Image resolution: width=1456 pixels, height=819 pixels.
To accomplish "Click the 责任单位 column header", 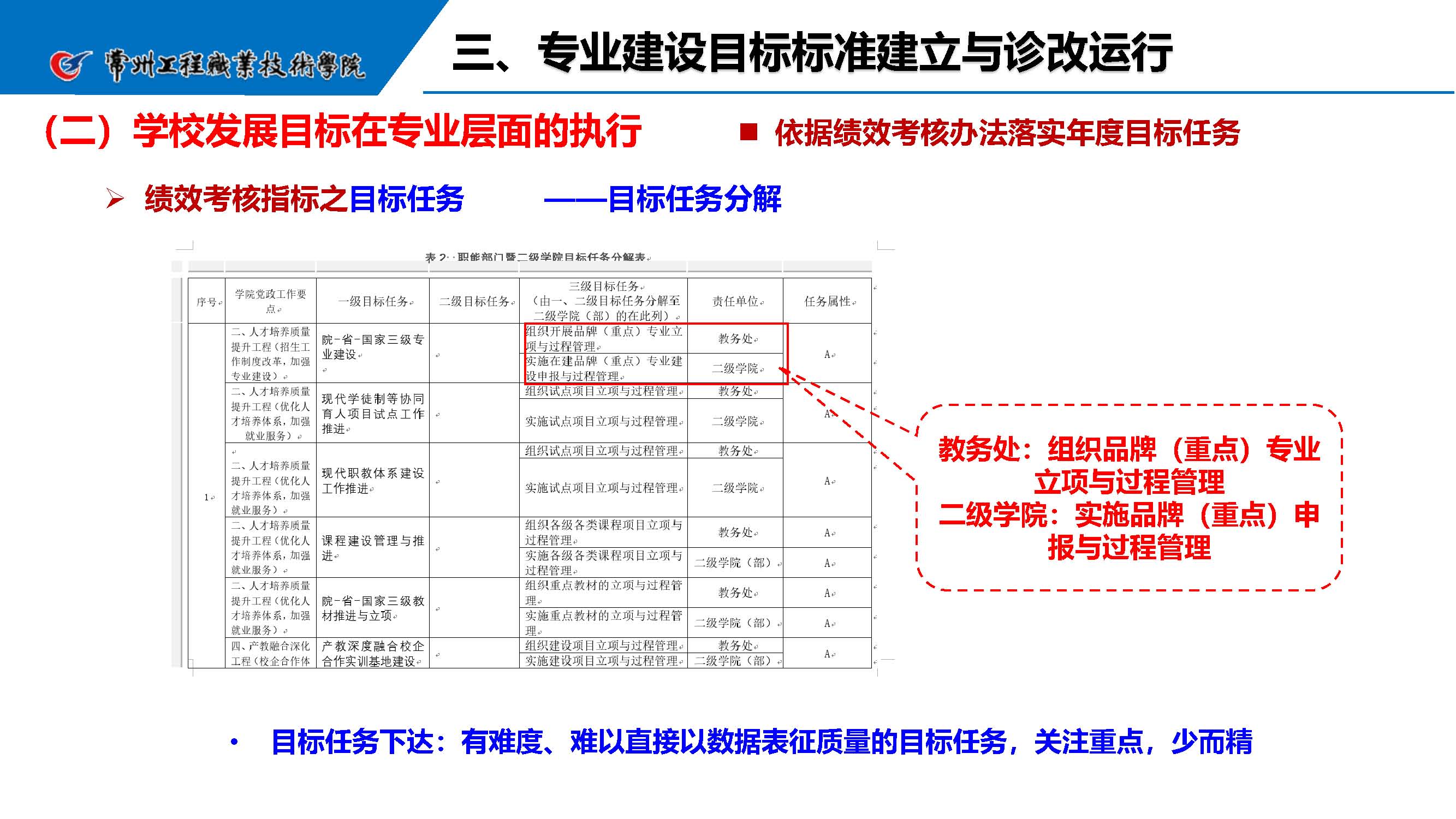I will [736, 302].
